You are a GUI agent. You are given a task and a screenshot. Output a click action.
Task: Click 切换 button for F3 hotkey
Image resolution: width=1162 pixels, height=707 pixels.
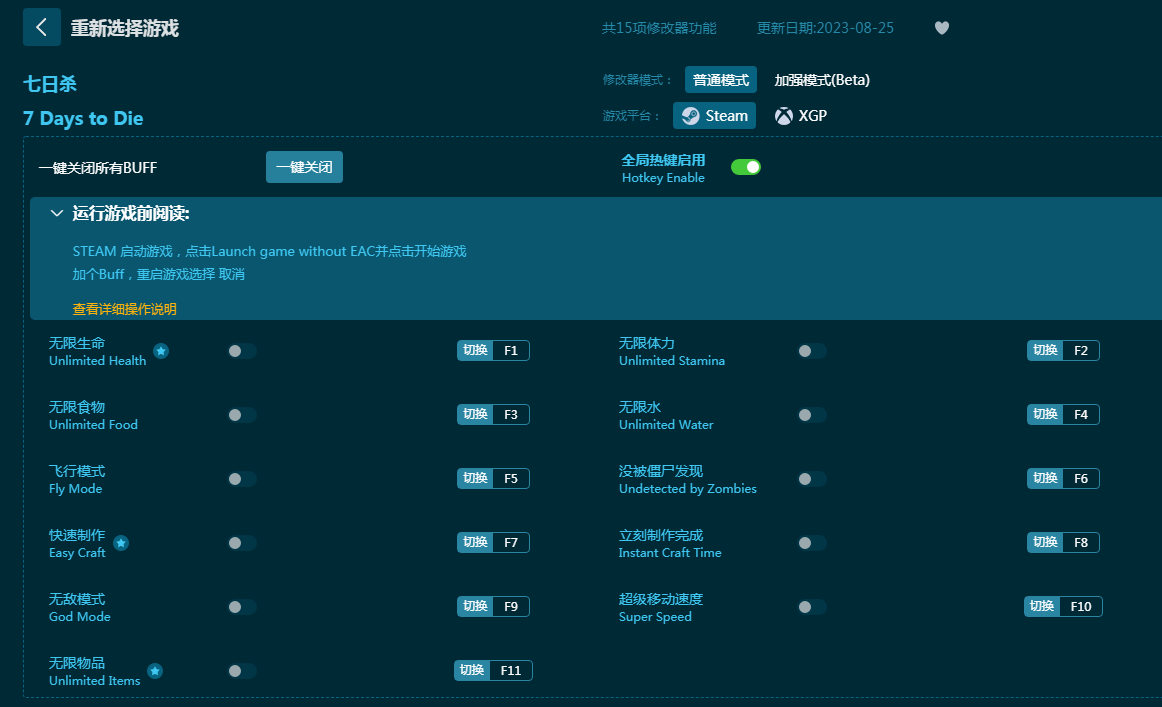(x=475, y=414)
